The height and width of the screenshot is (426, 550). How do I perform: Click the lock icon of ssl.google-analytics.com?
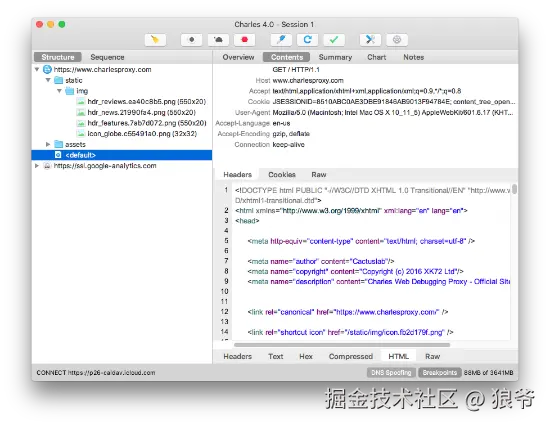tap(47, 166)
